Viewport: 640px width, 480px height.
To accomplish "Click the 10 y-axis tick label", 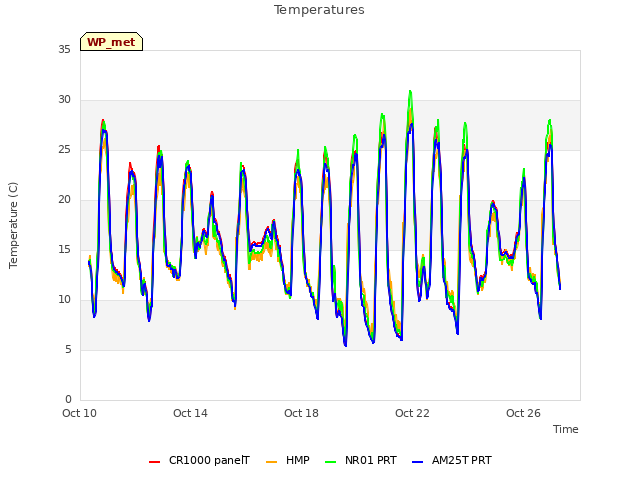I will 64,300.
